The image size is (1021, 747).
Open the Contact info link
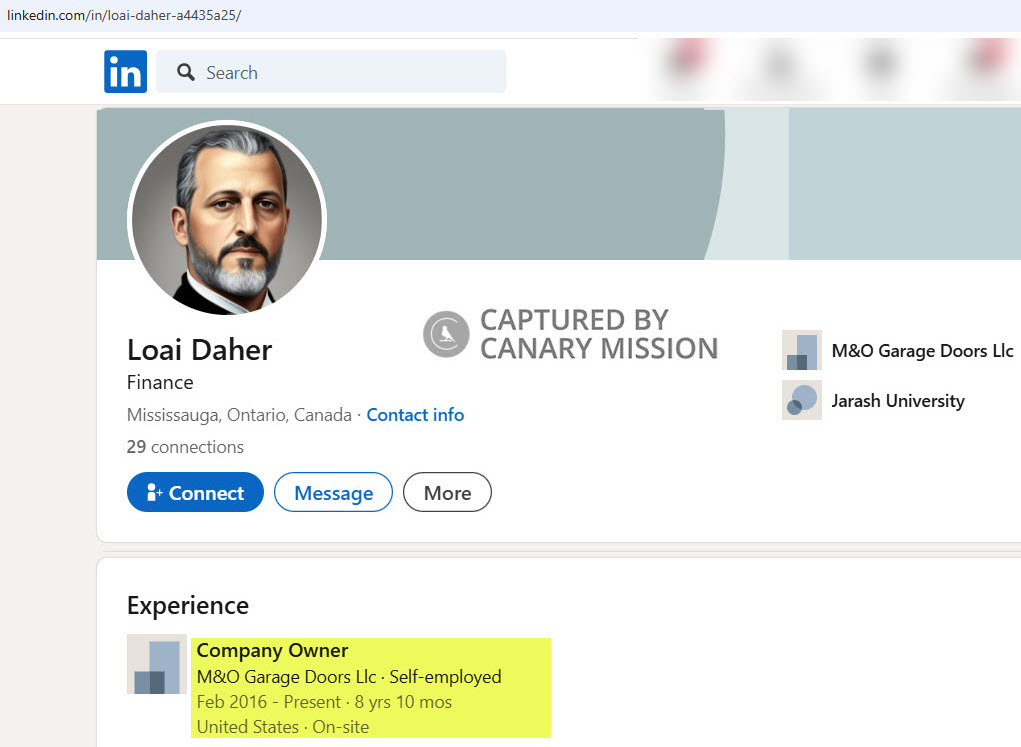point(415,414)
